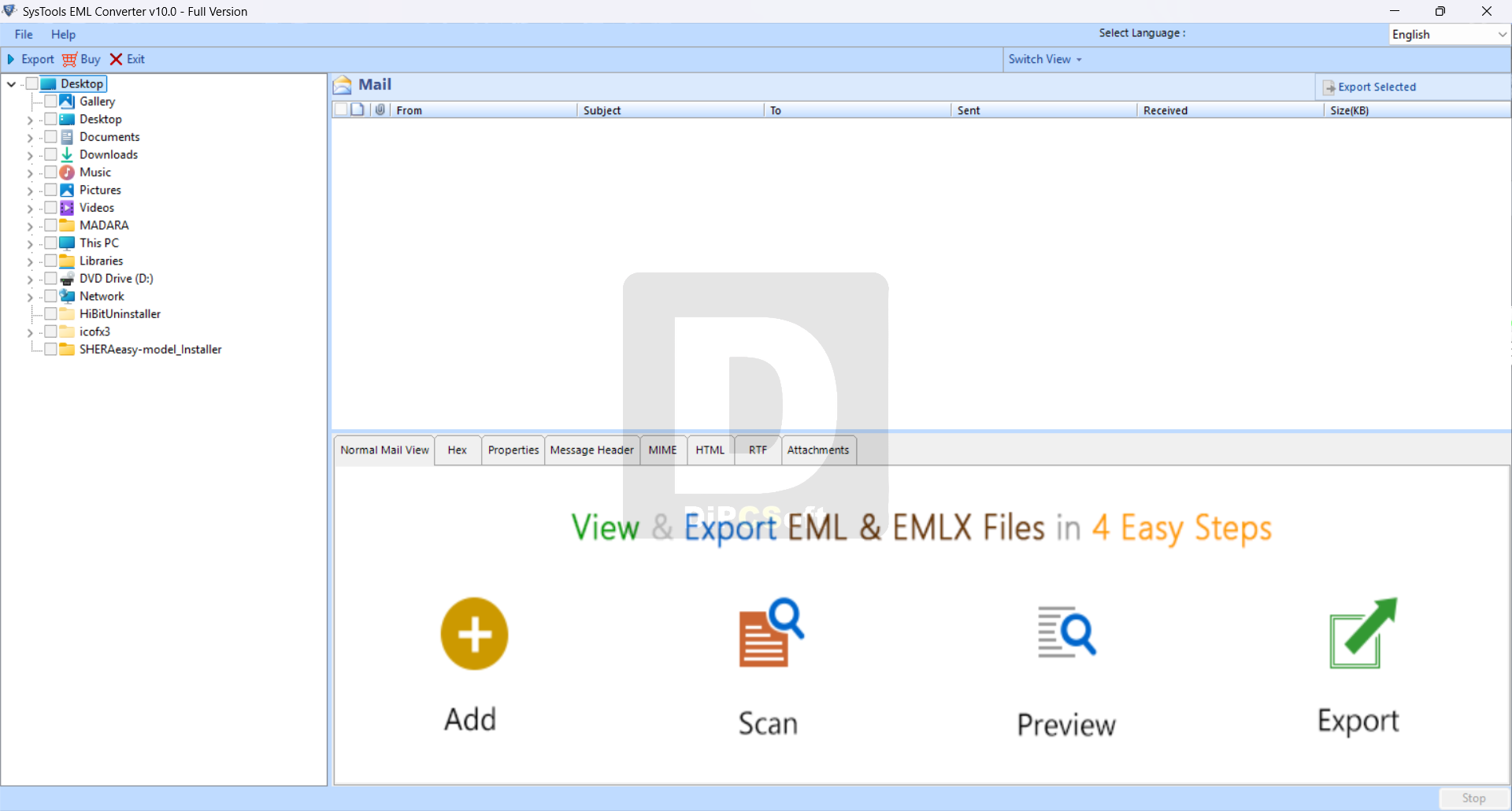Sort mail by the Size(KB) column
Viewport: 1512px width, 811px height.
[1417, 110]
